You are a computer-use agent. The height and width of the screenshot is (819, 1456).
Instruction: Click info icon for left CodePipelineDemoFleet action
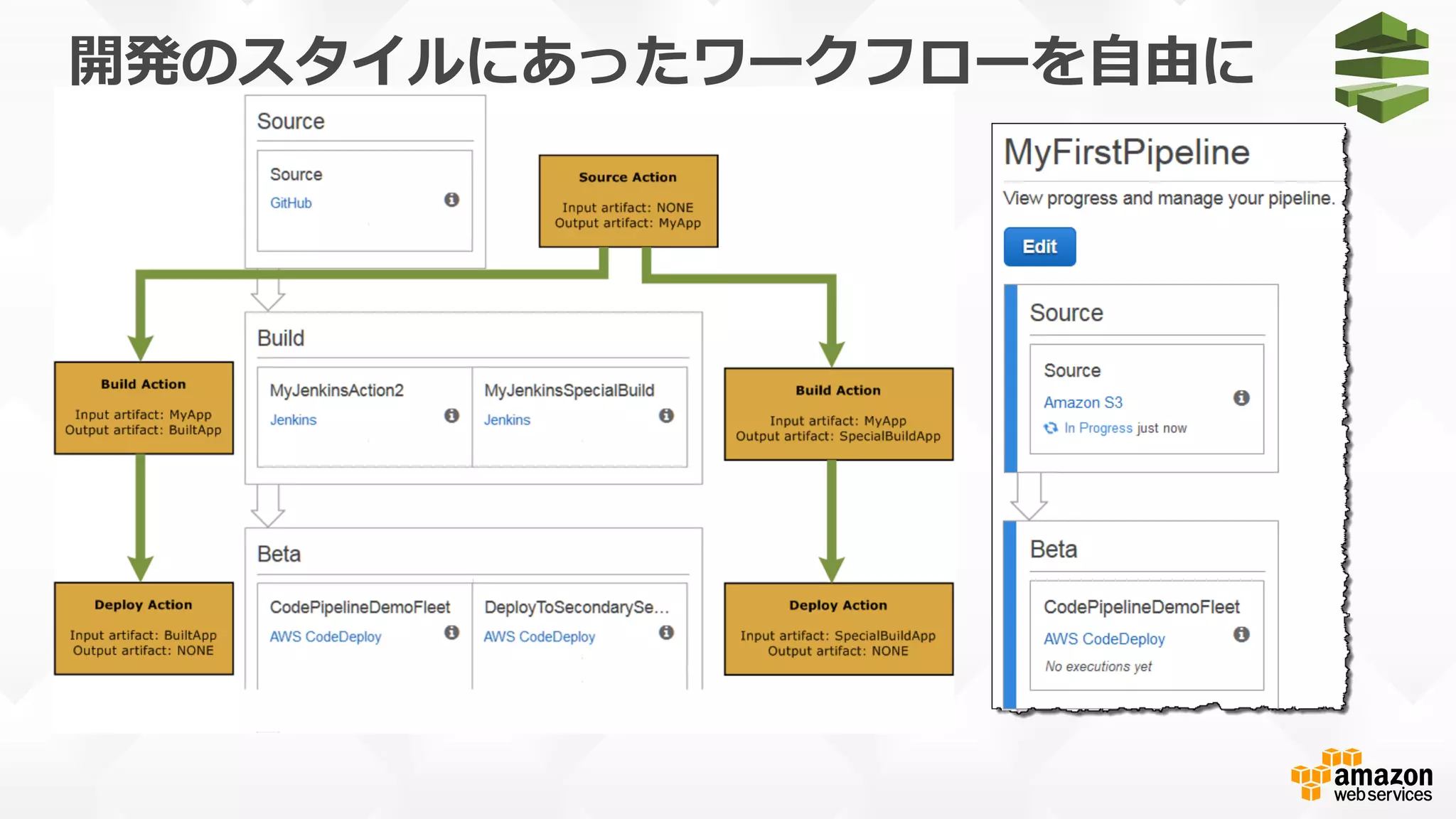pos(451,632)
